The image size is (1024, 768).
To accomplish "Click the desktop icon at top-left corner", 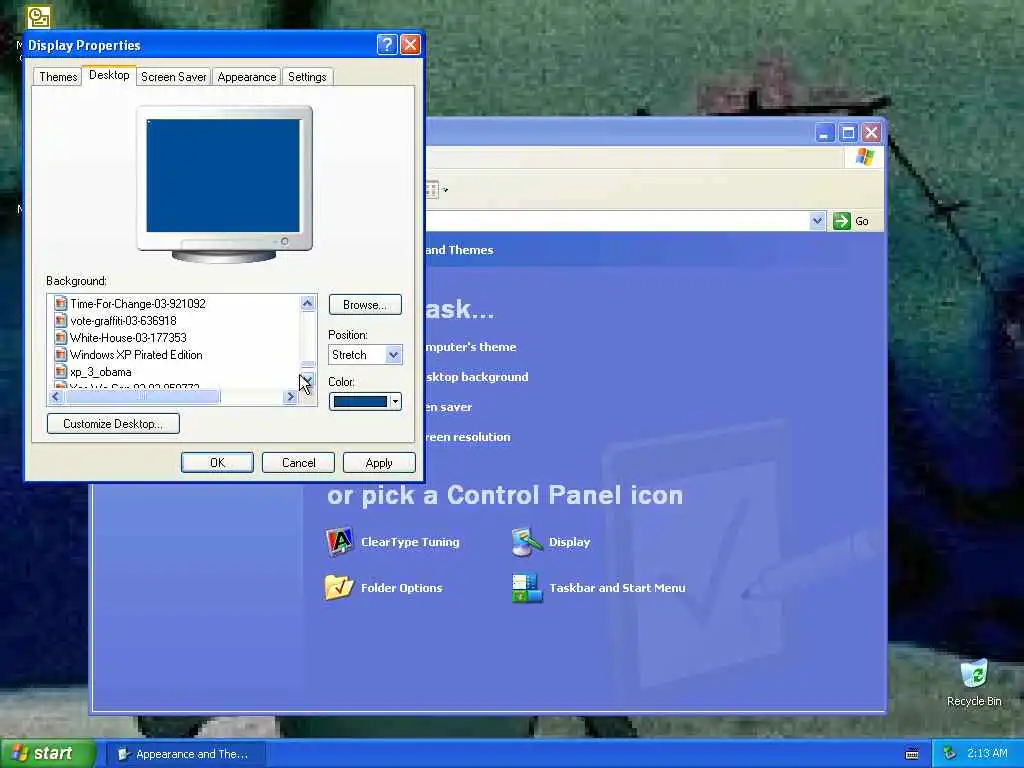I will [x=39, y=17].
